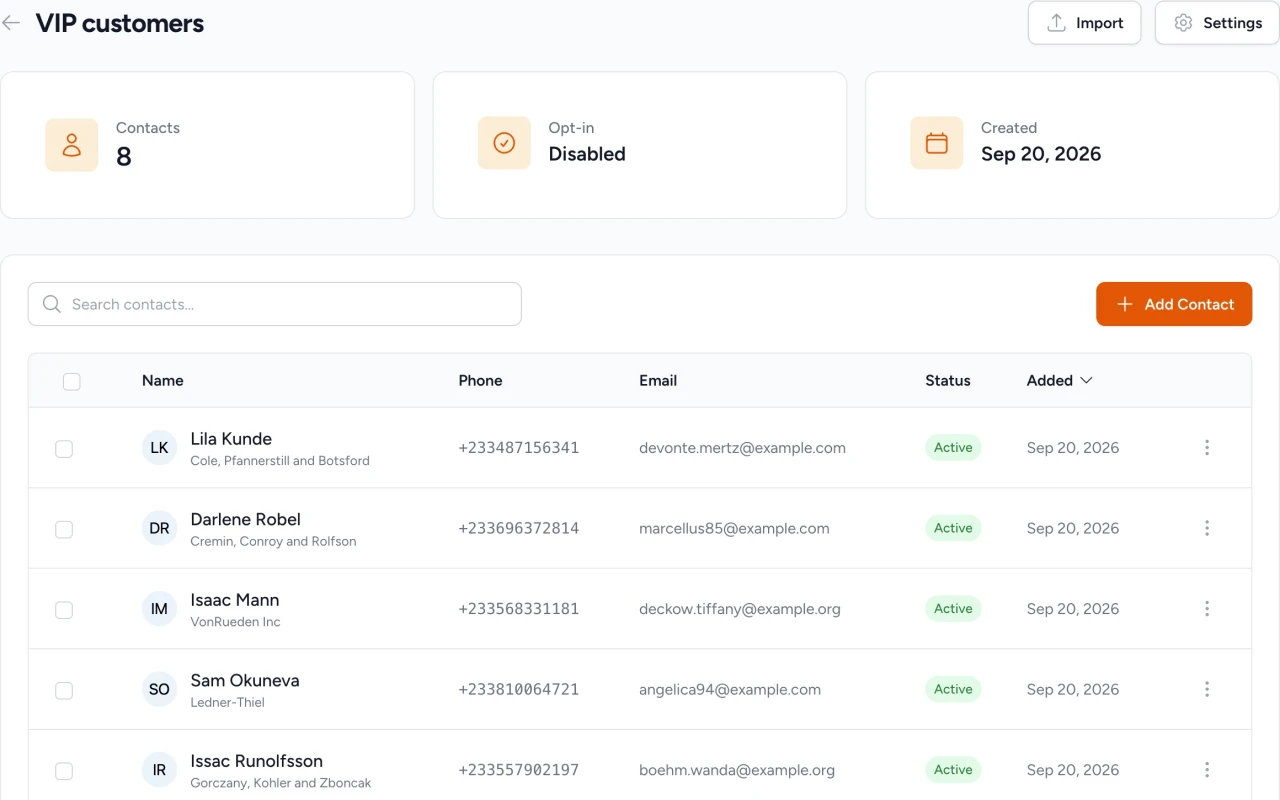Click the Email column header
This screenshot has height=800, width=1280.
click(x=658, y=380)
